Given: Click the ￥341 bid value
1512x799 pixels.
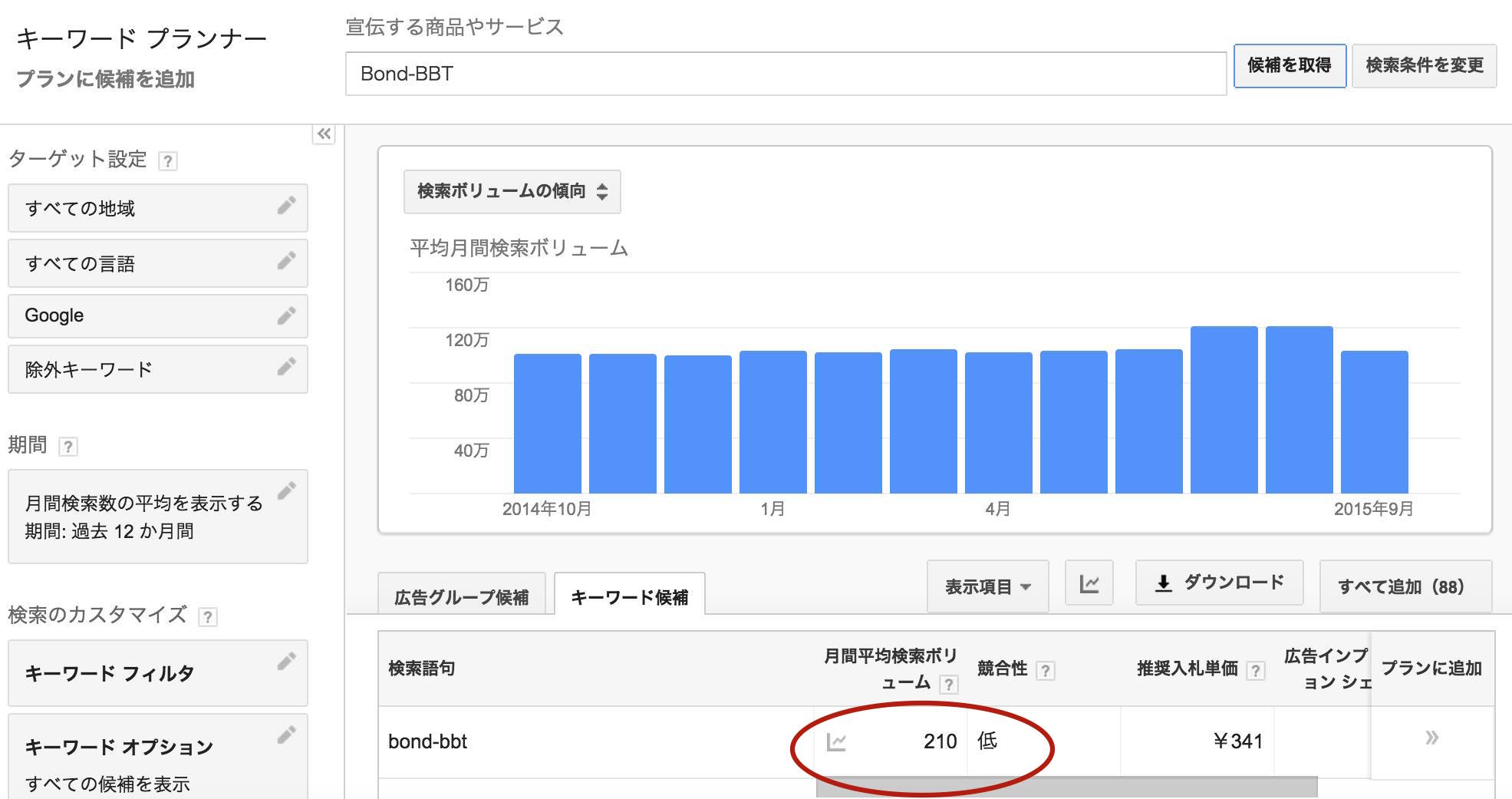Looking at the screenshot, I should pos(1237,741).
